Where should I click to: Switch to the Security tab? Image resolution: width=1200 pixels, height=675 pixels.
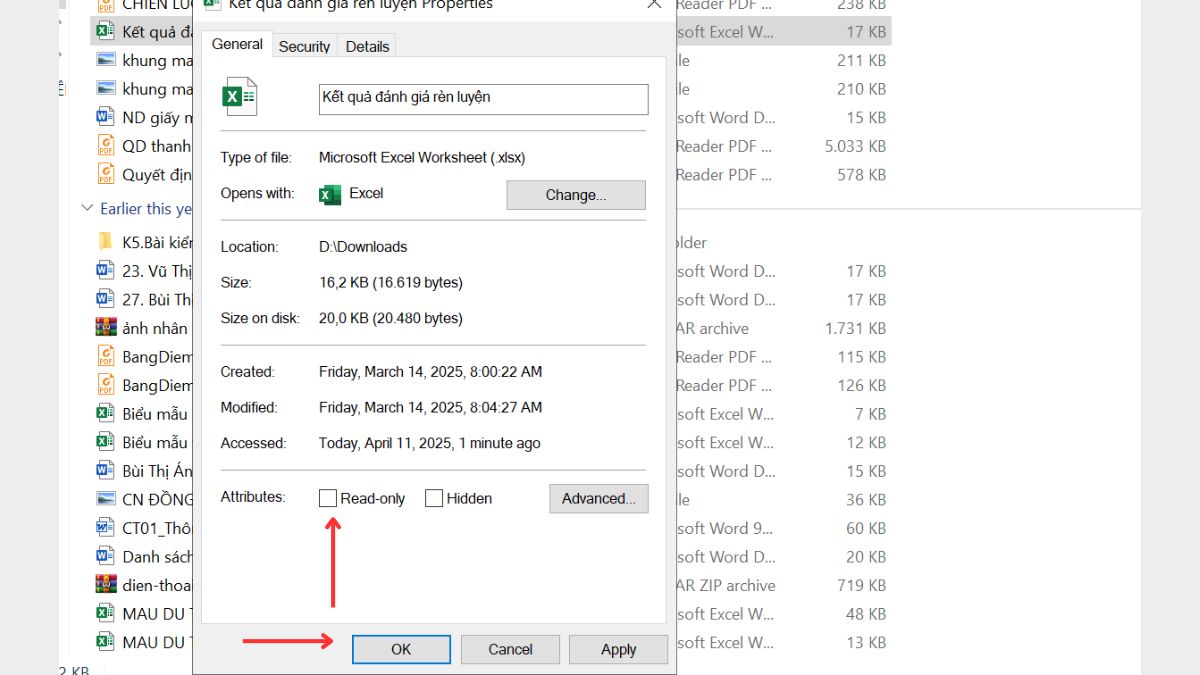[x=304, y=46]
